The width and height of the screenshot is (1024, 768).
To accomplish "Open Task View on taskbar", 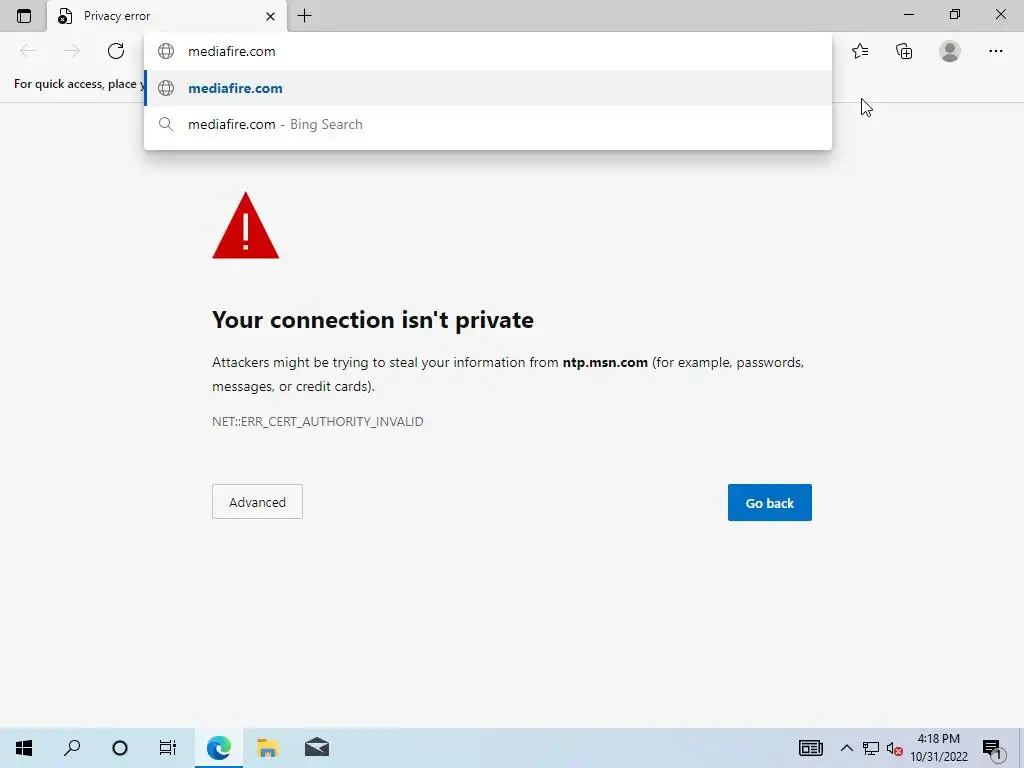I will click(x=168, y=748).
